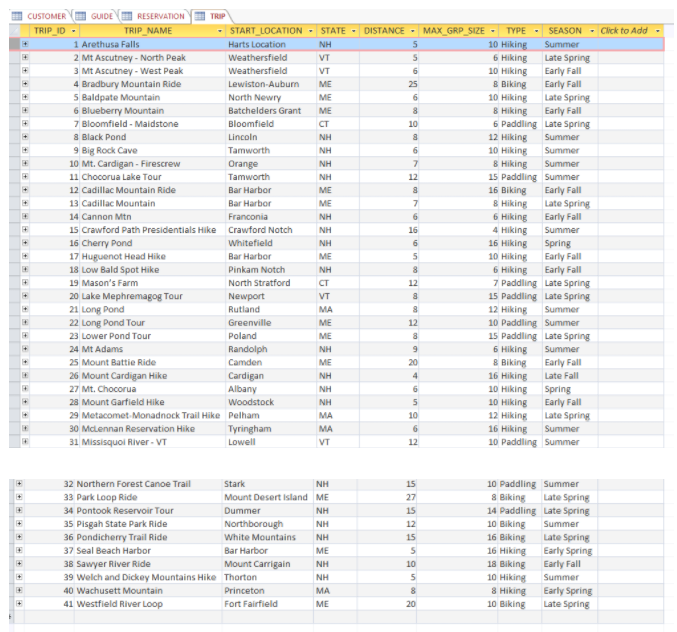Open the STATE column dropdown arrow

(x=354, y=31)
